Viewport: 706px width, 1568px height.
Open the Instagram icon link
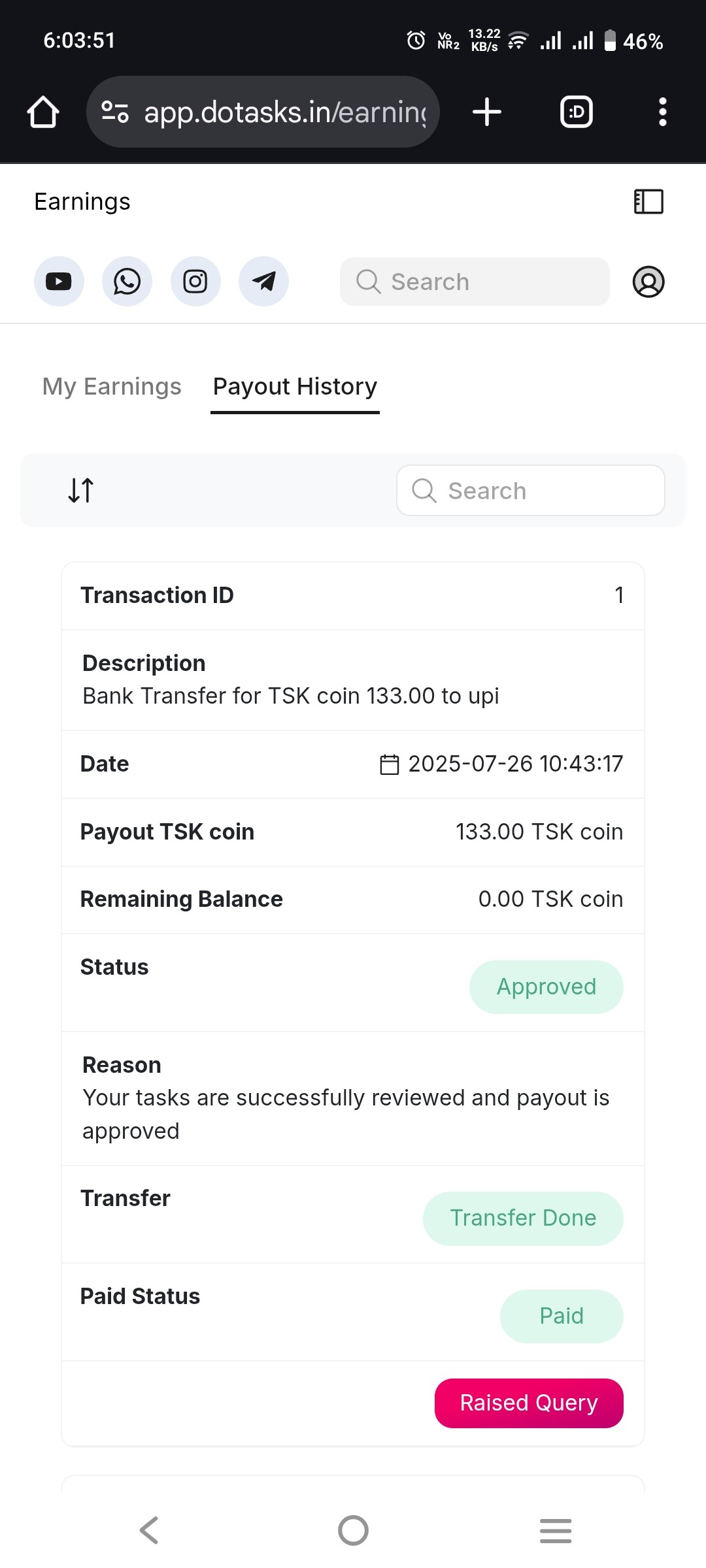(x=195, y=282)
